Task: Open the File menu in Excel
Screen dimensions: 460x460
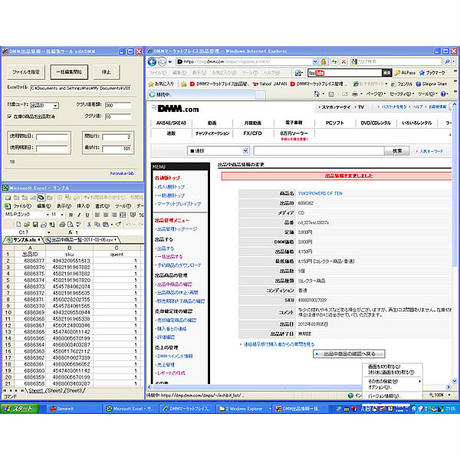Action: 22,206
